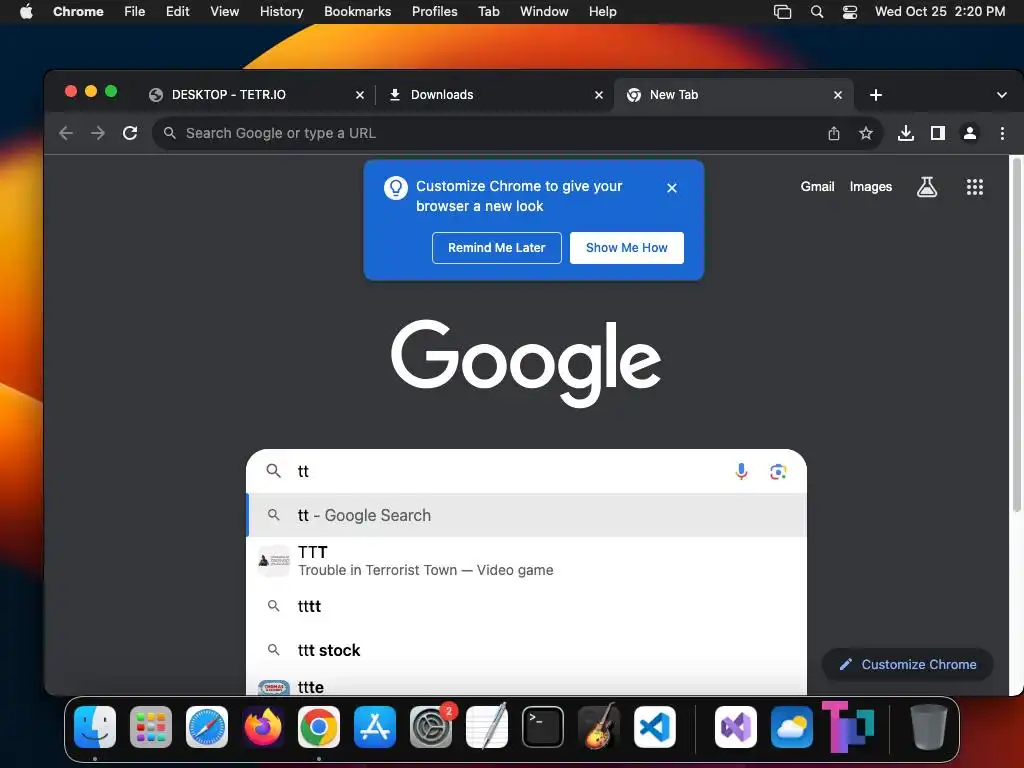This screenshot has width=1024, height=768.
Task: Open Finder from the dock
Action: click(95, 727)
